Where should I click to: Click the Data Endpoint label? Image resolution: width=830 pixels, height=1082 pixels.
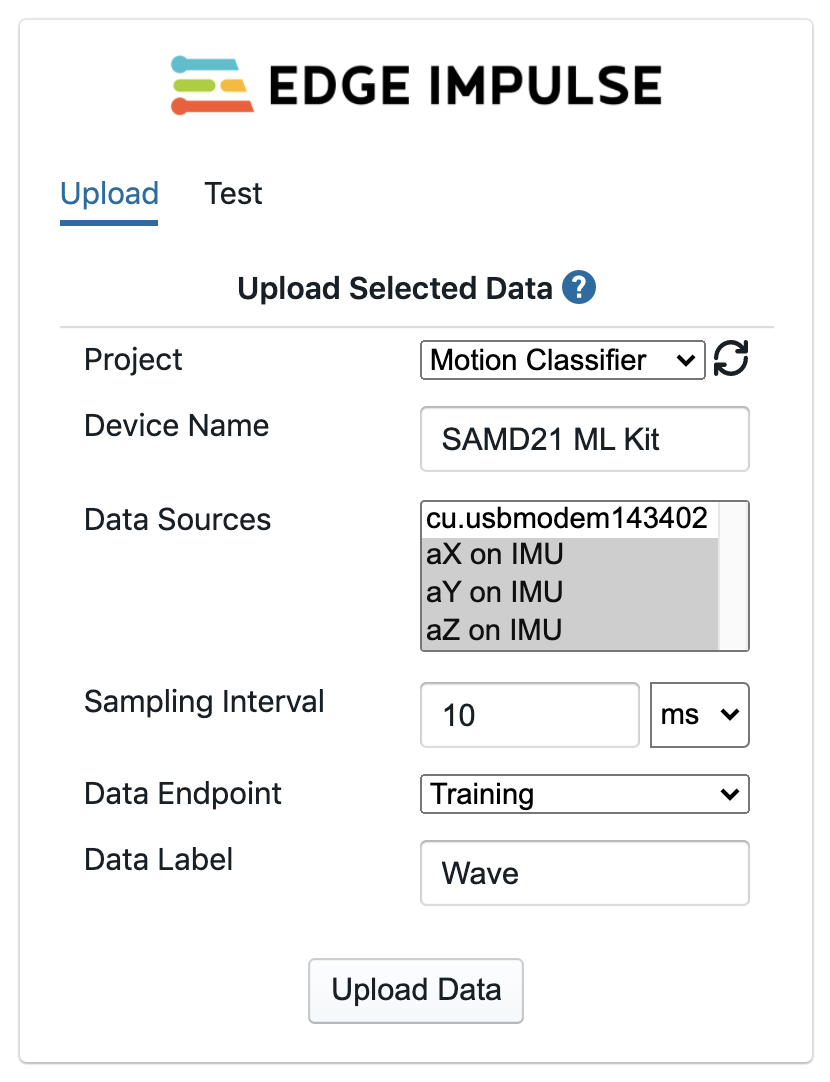(x=183, y=794)
